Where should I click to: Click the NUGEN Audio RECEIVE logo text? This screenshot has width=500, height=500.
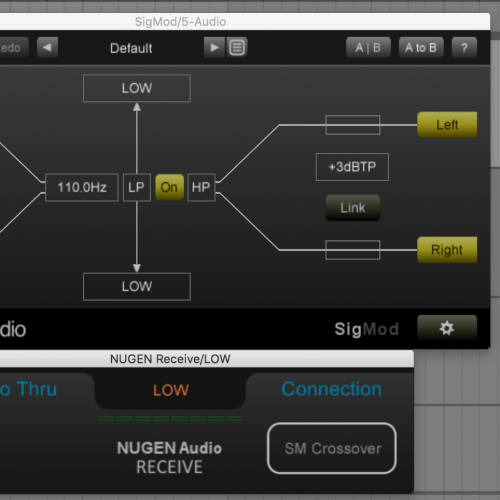click(x=169, y=457)
